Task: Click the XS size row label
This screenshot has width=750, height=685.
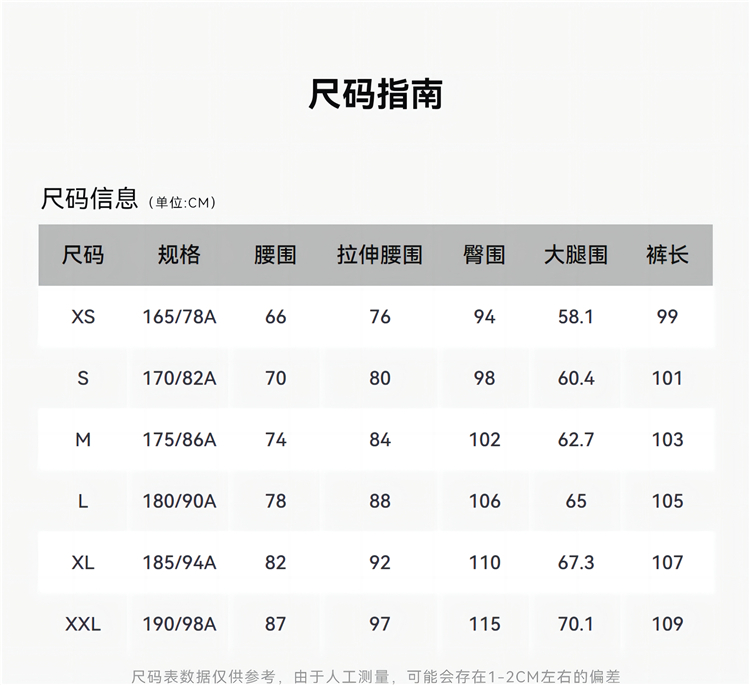Action: [83, 317]
